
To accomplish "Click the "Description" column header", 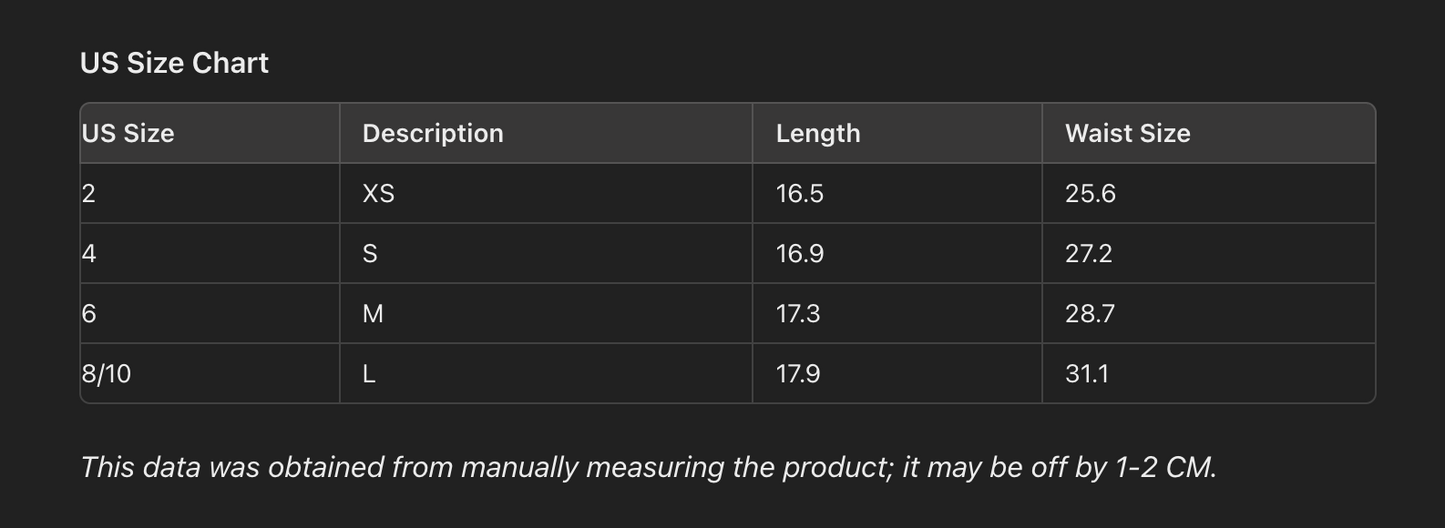I will [x=432, y=133].
